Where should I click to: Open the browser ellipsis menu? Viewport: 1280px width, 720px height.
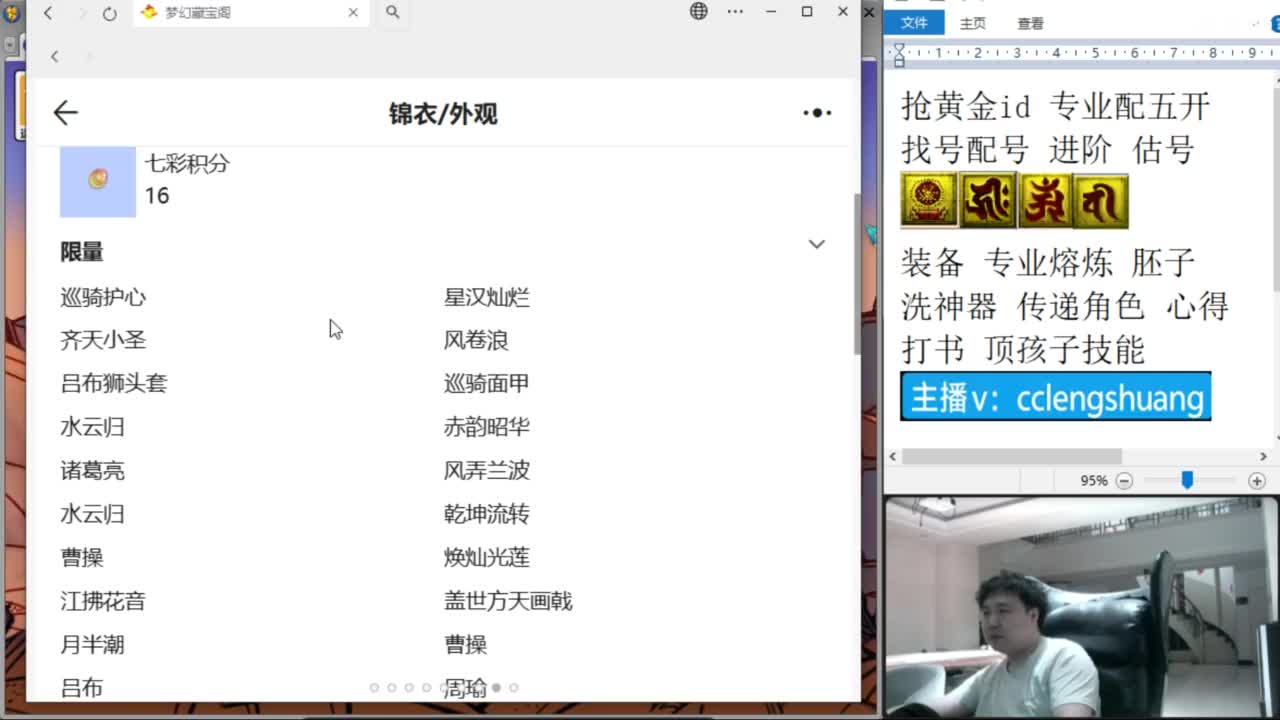click(735, 12)
